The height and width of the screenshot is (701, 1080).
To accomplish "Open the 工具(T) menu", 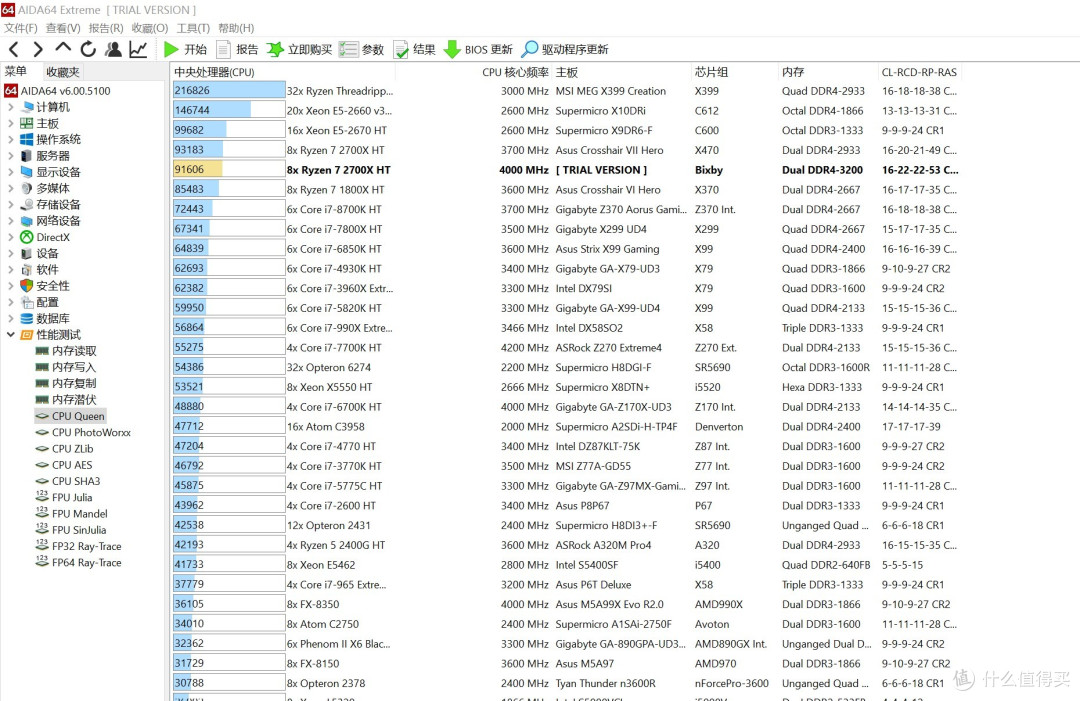I will tap(193, 28).
